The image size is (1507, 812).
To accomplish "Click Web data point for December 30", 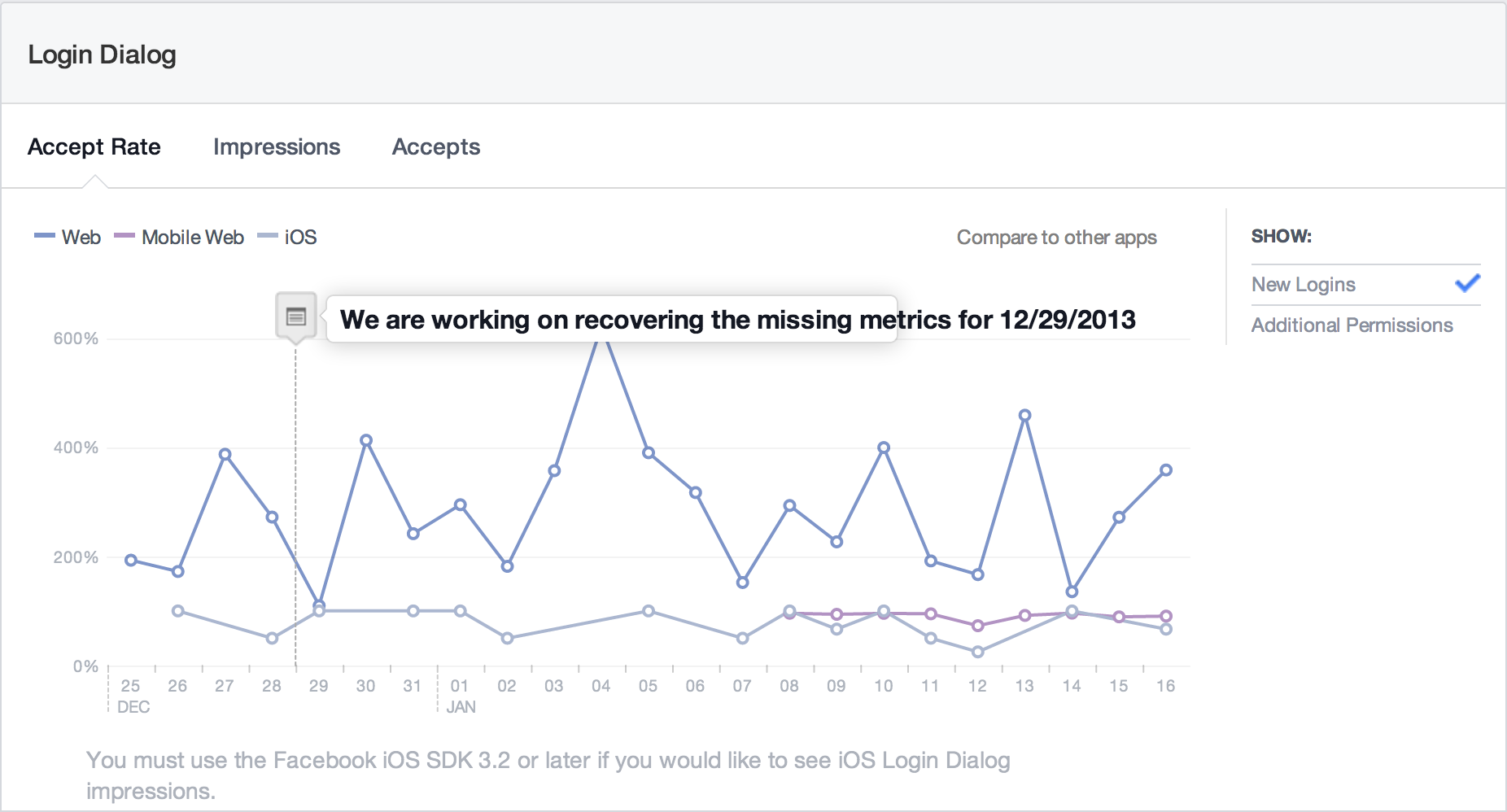I will 366,440.
